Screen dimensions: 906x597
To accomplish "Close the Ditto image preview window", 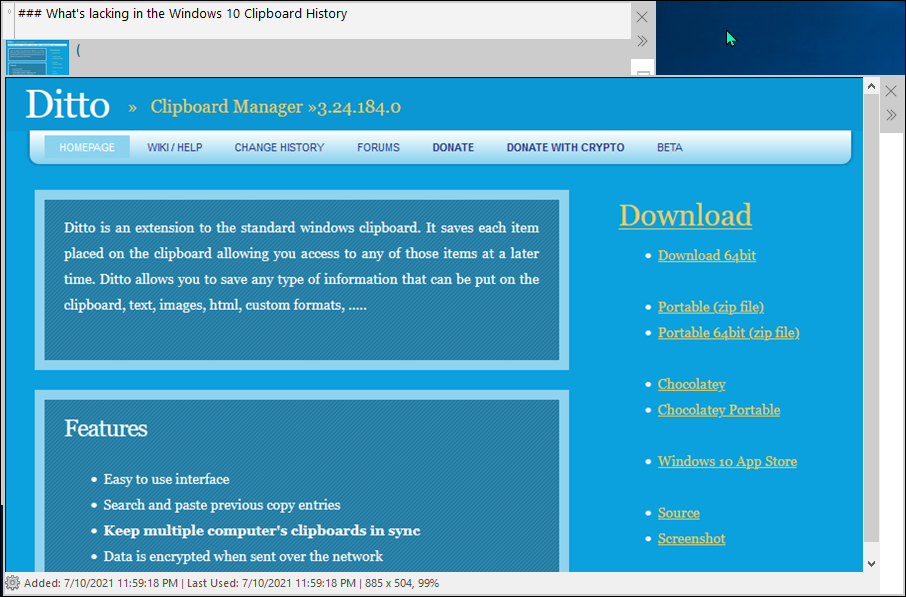I will point(891,91).
